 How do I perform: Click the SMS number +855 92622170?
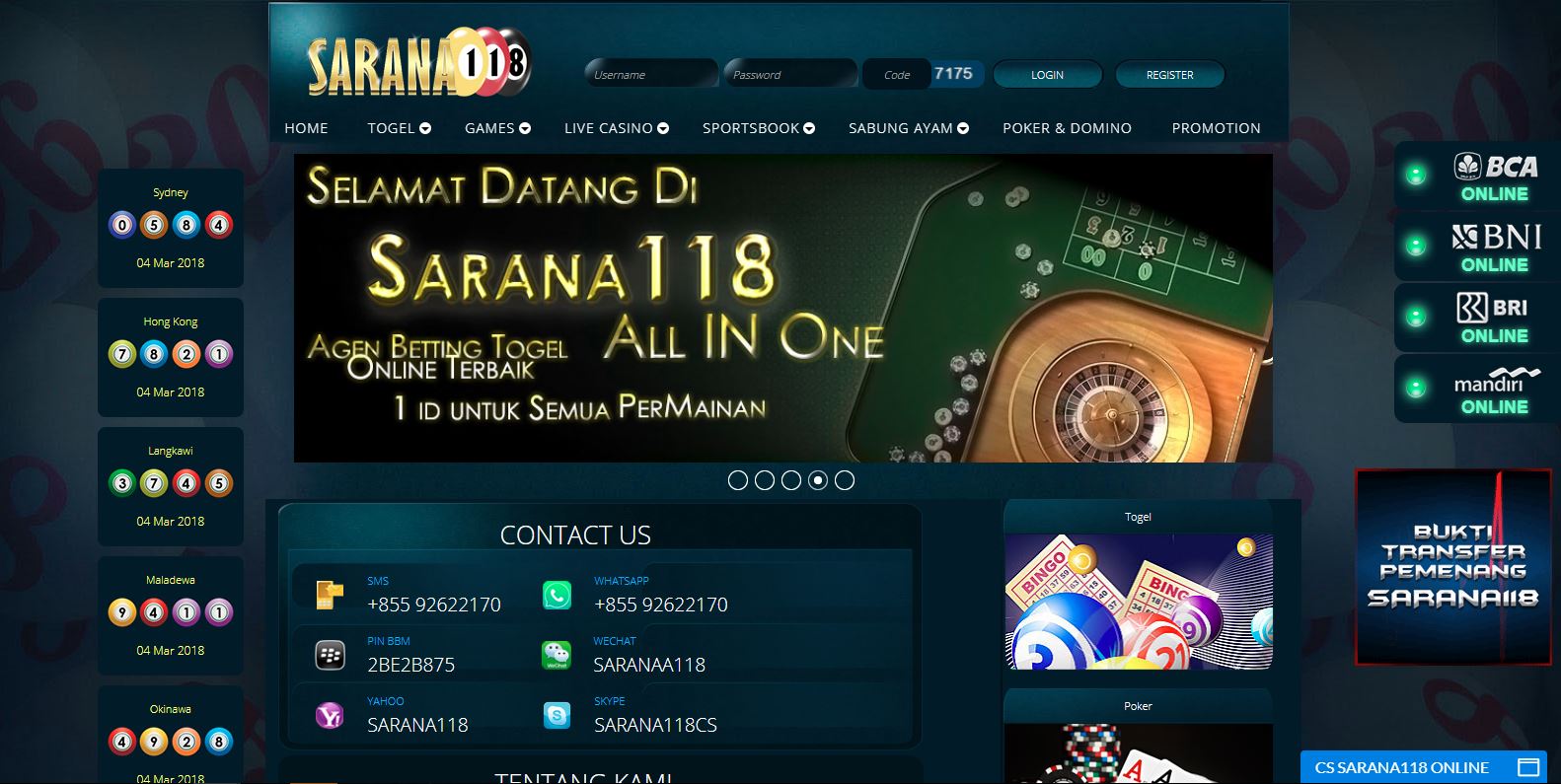[x=434, y=605]
